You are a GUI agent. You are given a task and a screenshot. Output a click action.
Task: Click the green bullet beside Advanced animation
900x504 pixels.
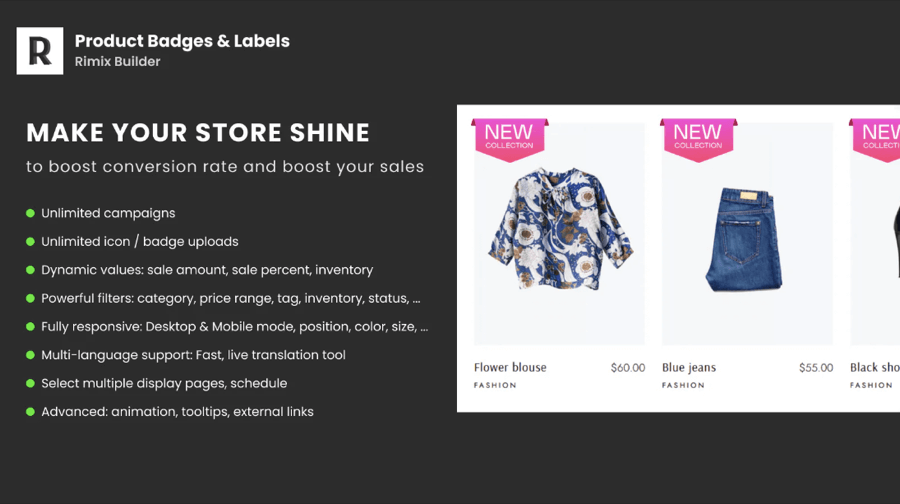point(31,412)
